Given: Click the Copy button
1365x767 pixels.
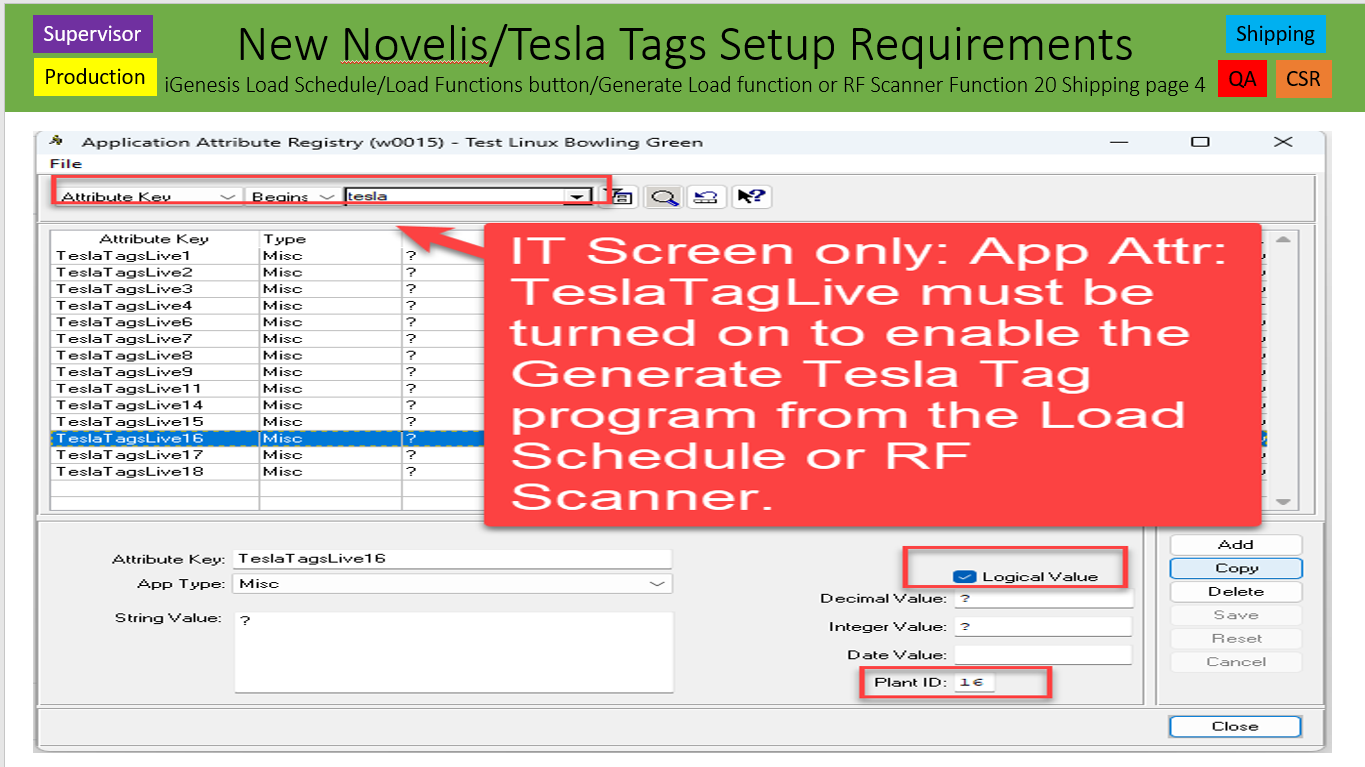Looking at the screenshot, I should (1236, 568).
